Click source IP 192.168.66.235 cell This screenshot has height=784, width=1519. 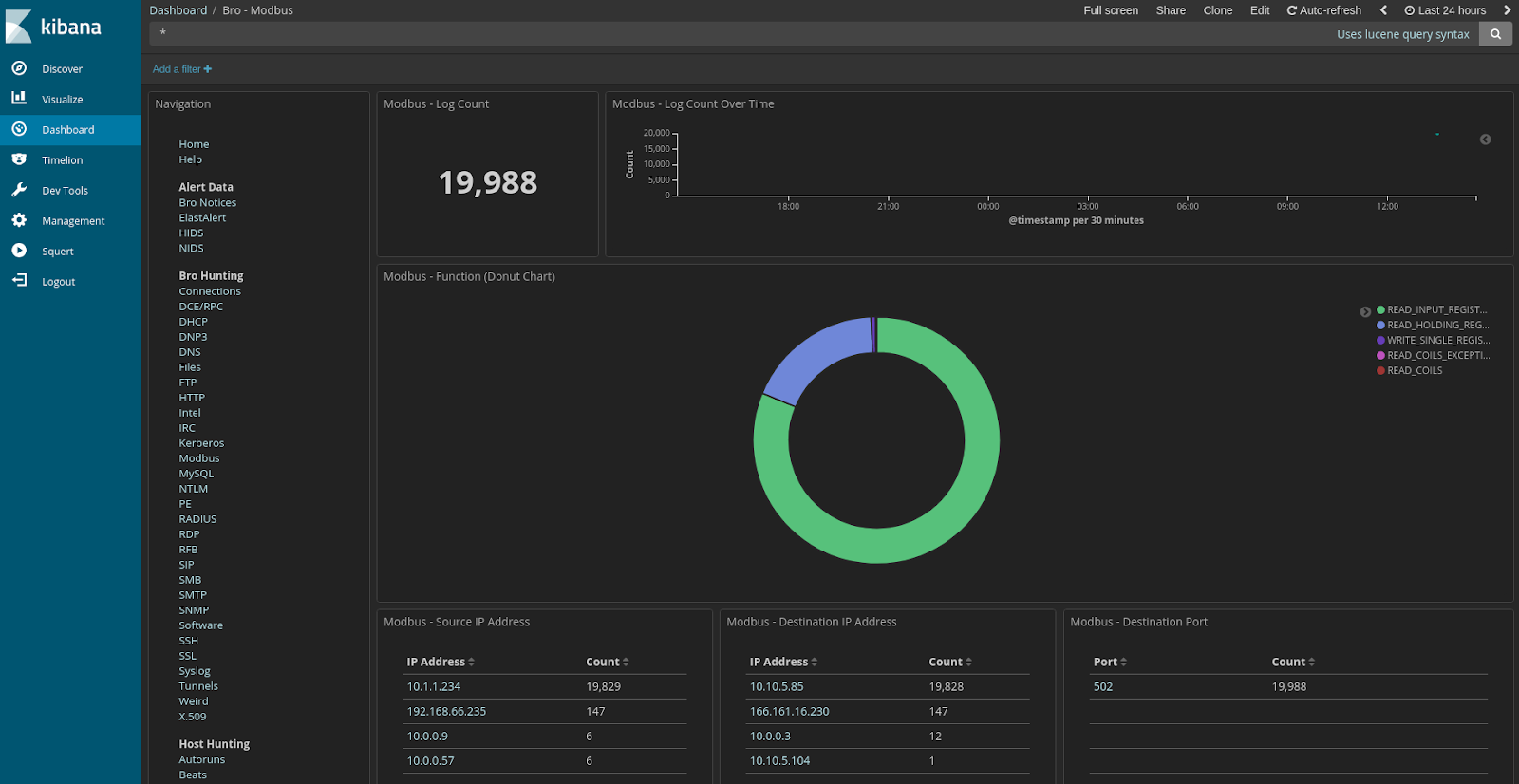point(446,711)
